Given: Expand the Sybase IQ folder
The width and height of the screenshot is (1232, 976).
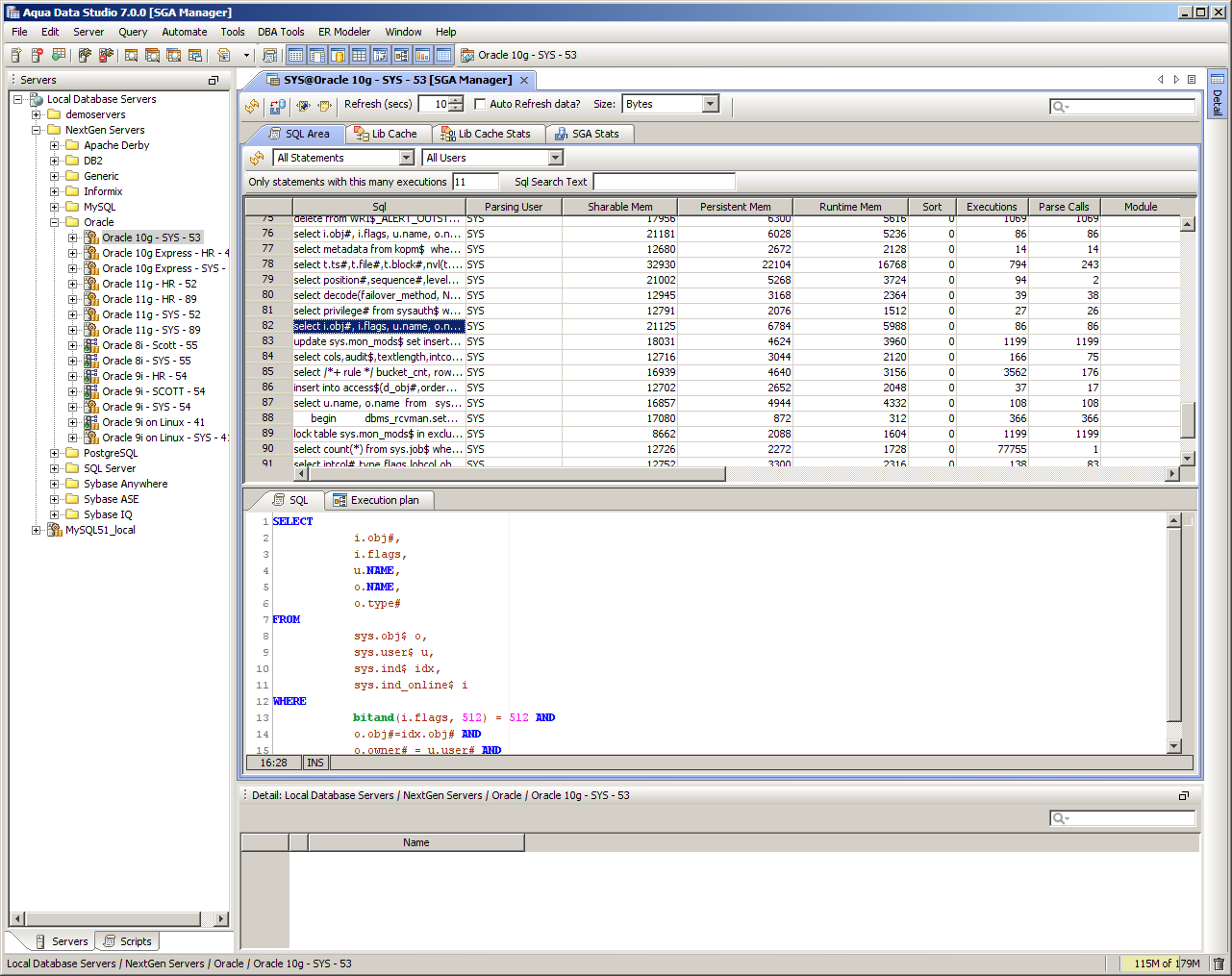Looking at the screenshot, I should click(55, 514).
